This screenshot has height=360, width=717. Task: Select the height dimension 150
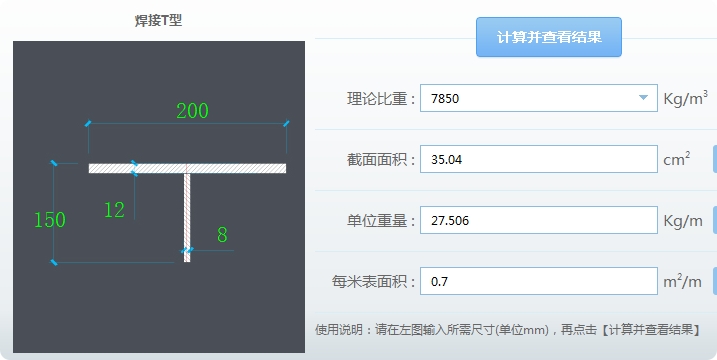(50, 220)
